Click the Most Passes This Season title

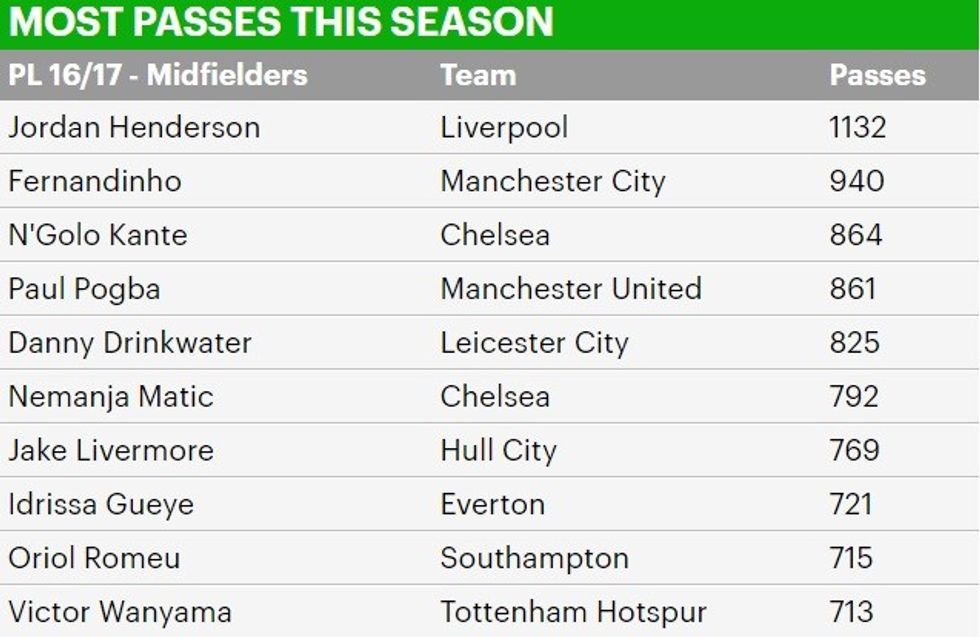click(x=281, y=22)
